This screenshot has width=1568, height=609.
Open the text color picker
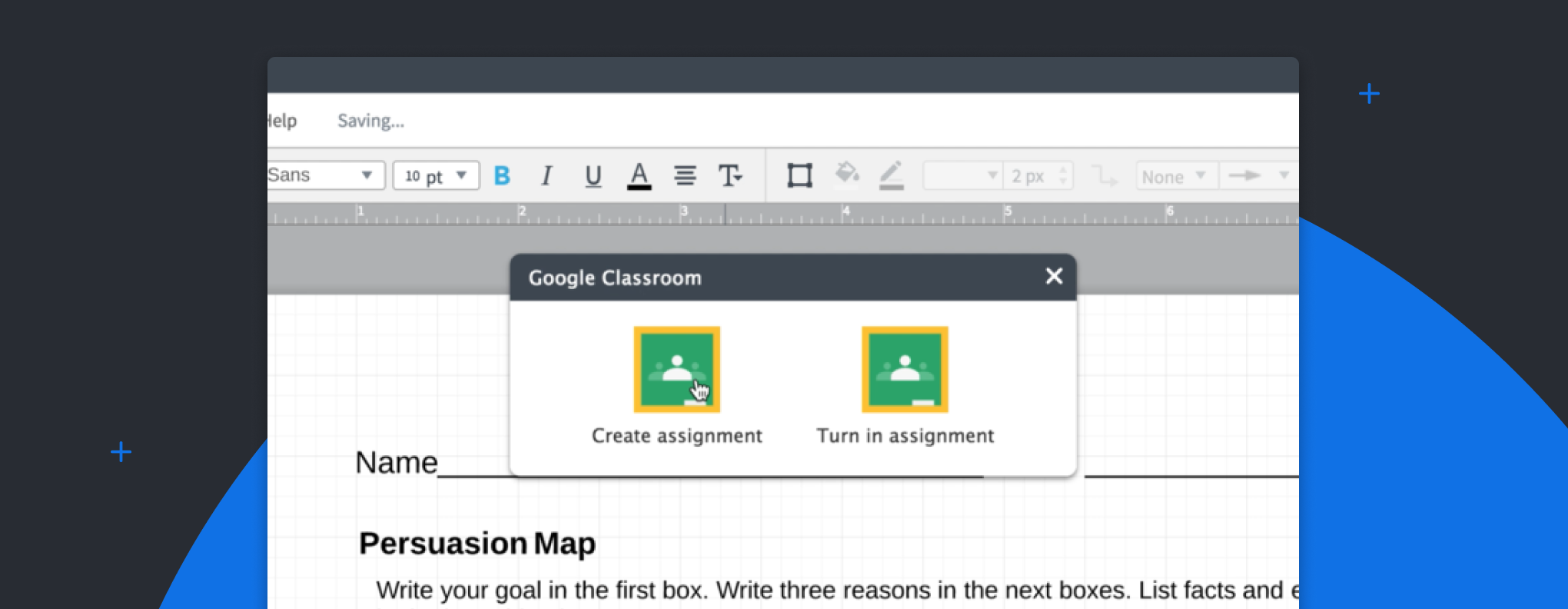pyautogui.click(x=639, y=176)
